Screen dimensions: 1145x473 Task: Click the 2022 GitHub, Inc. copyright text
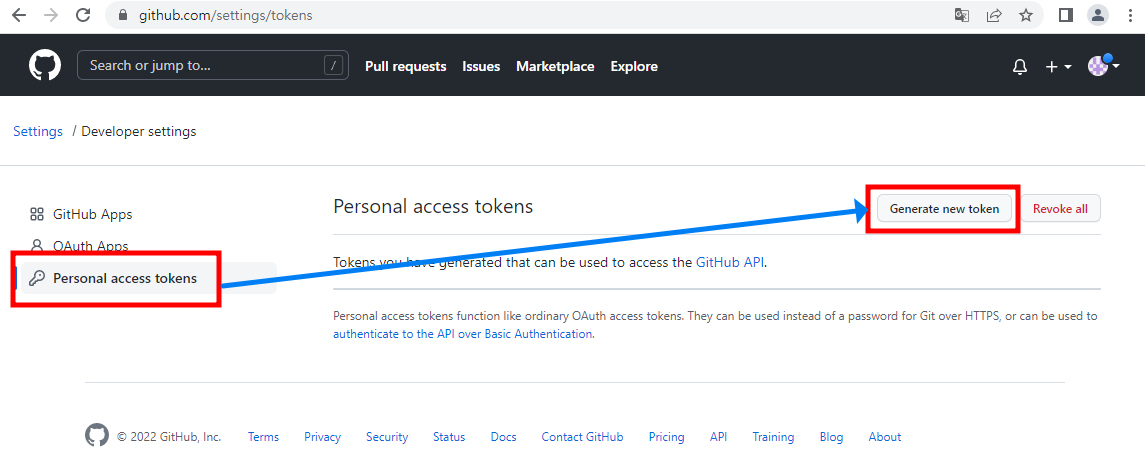coord(169,437)
